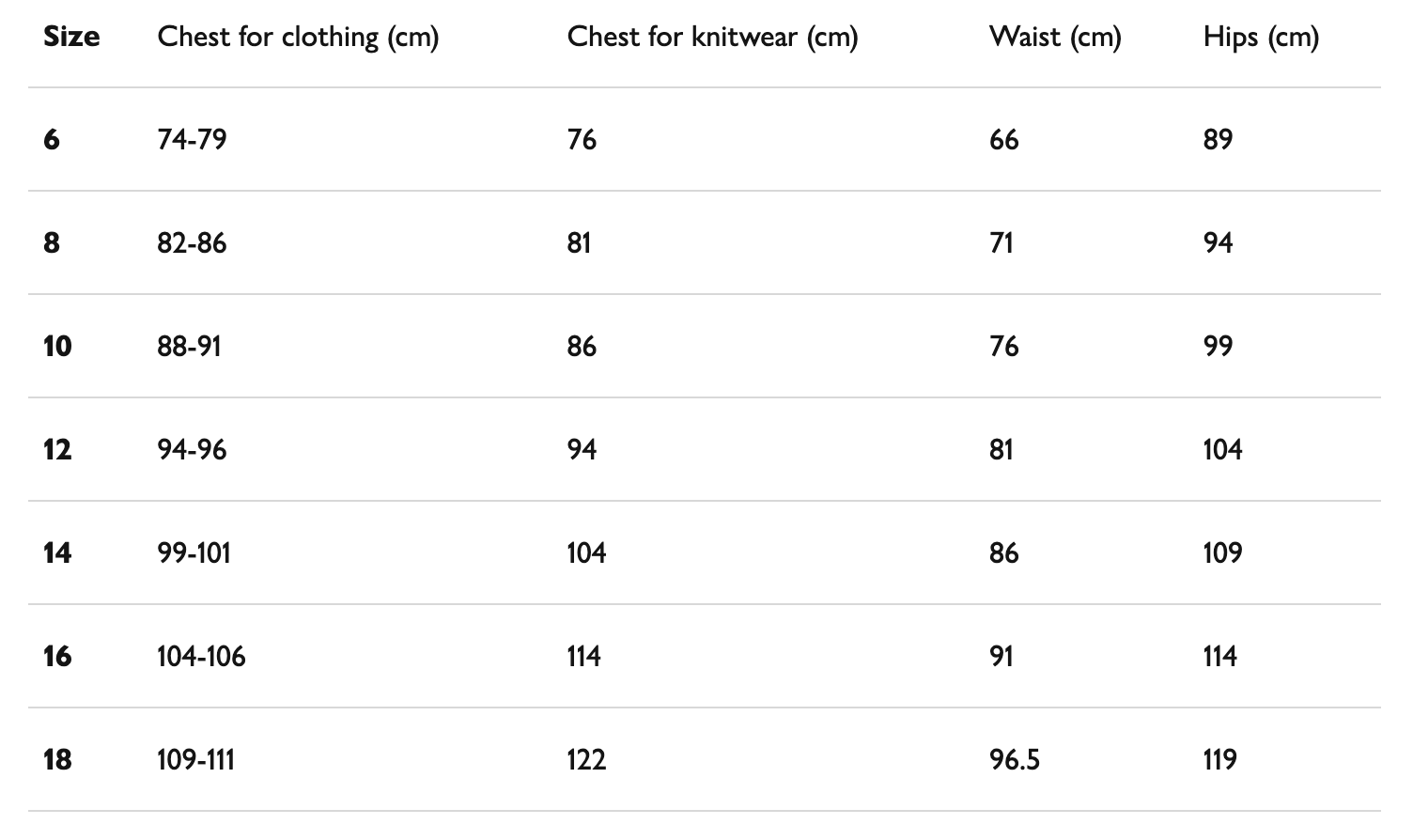Select the size 10 row label
1413x840 pixels.
(x=57, y=347)
